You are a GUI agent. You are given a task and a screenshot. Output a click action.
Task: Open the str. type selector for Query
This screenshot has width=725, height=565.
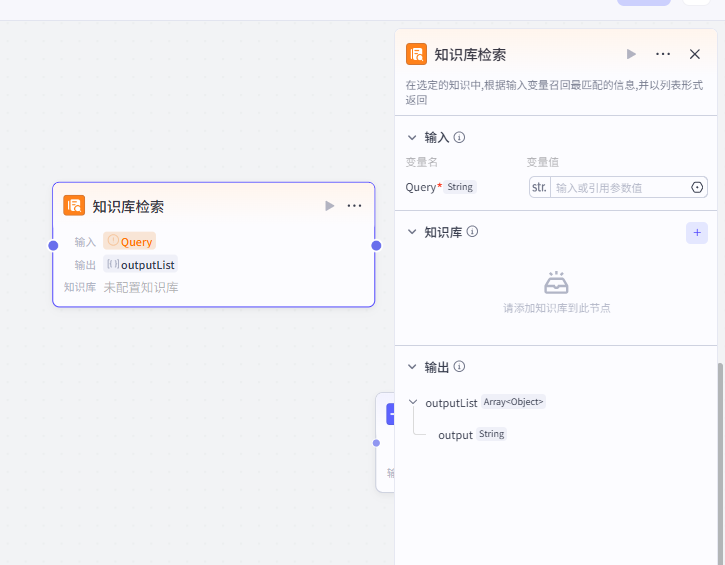pyautogui.click(x=539, y=187)
